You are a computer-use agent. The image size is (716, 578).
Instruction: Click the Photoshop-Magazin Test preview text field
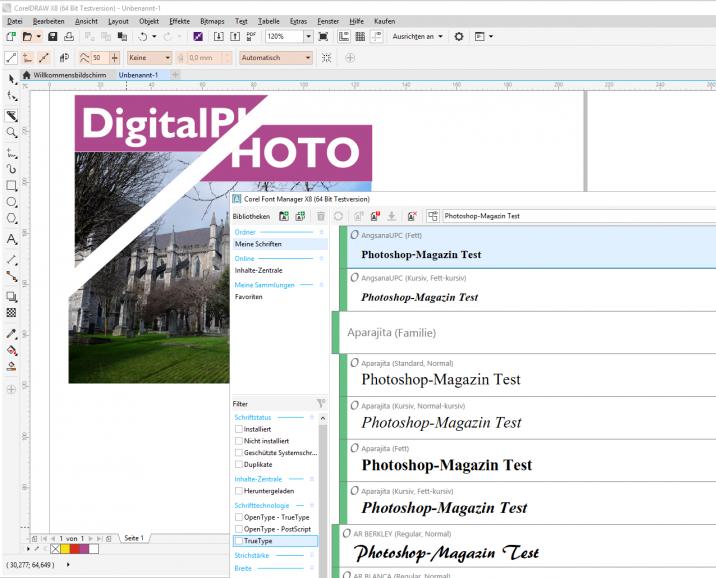[x=579, y=216]
